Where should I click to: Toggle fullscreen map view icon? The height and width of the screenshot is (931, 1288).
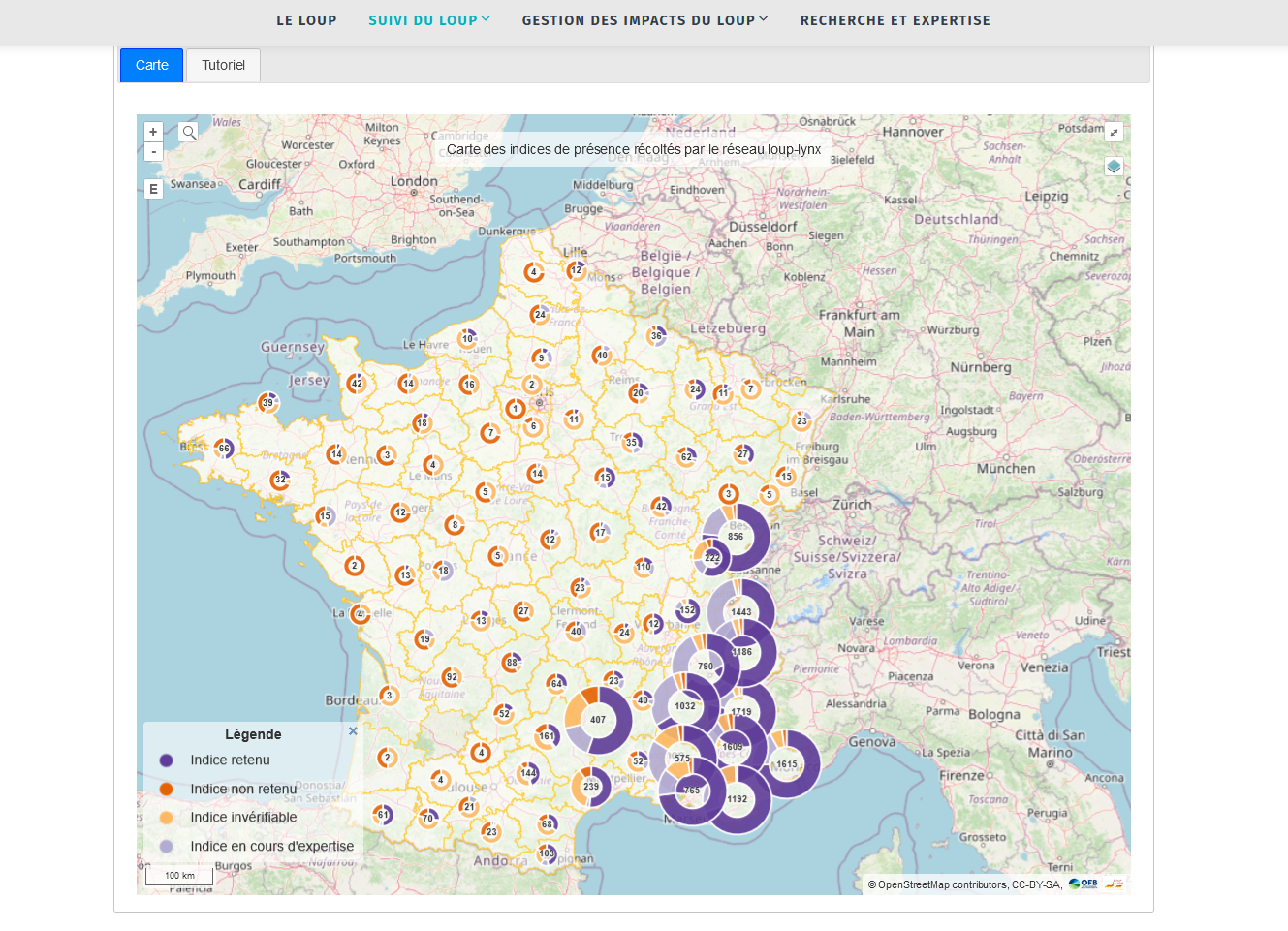[1115, 132]
